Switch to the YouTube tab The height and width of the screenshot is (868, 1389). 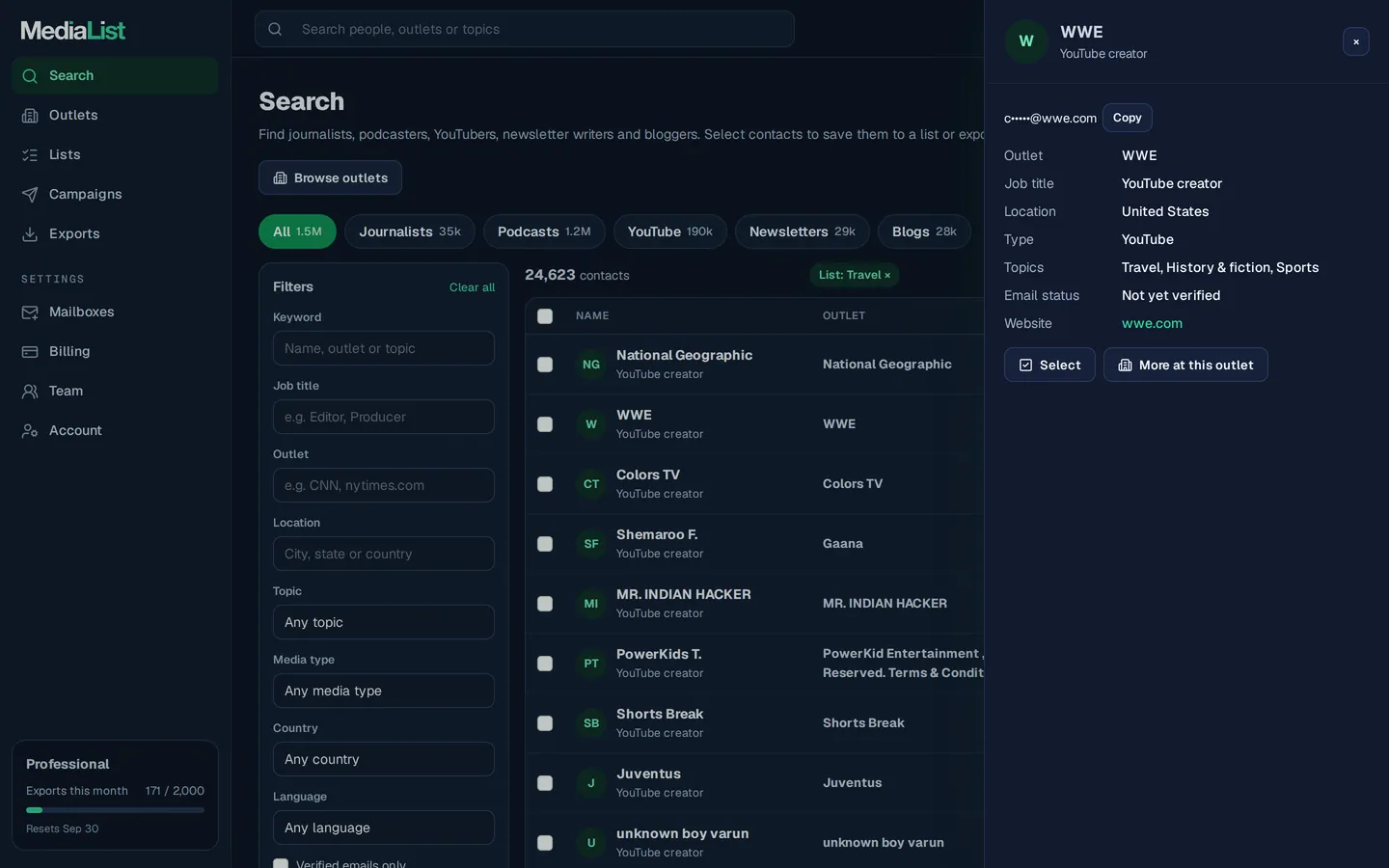tap(670, 231)
